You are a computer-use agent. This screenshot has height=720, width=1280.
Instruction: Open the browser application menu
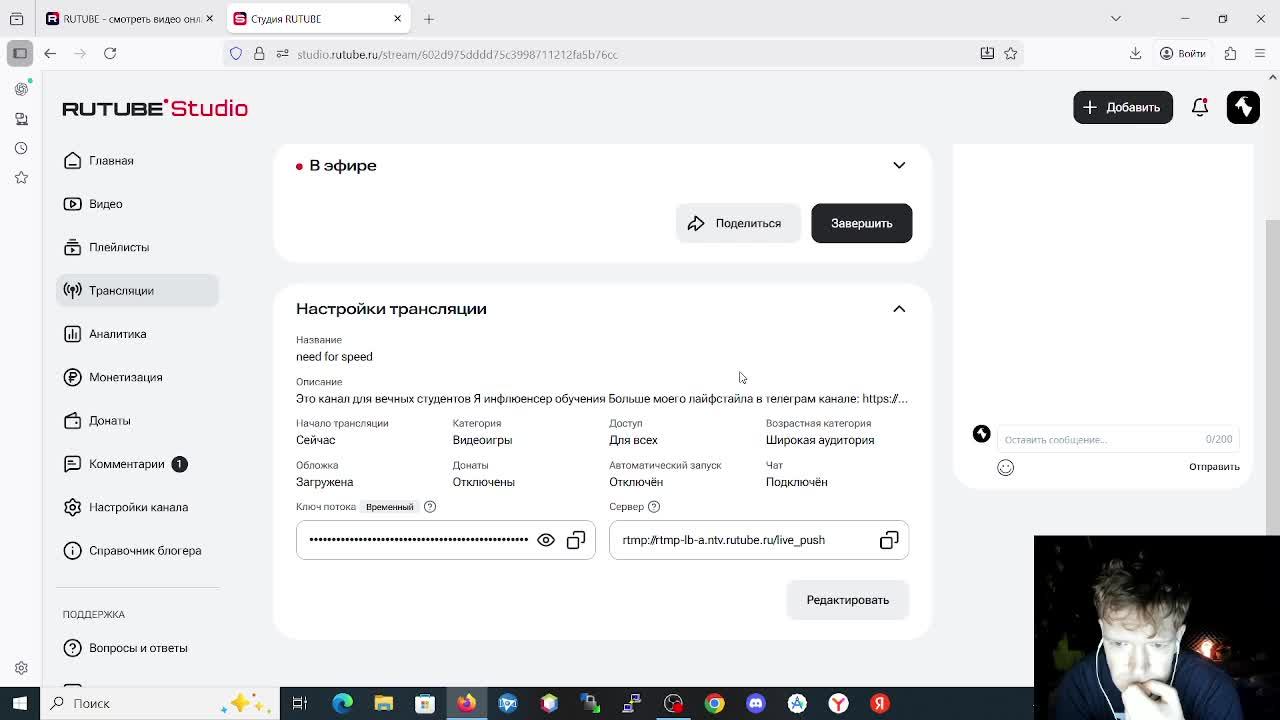1259,54
